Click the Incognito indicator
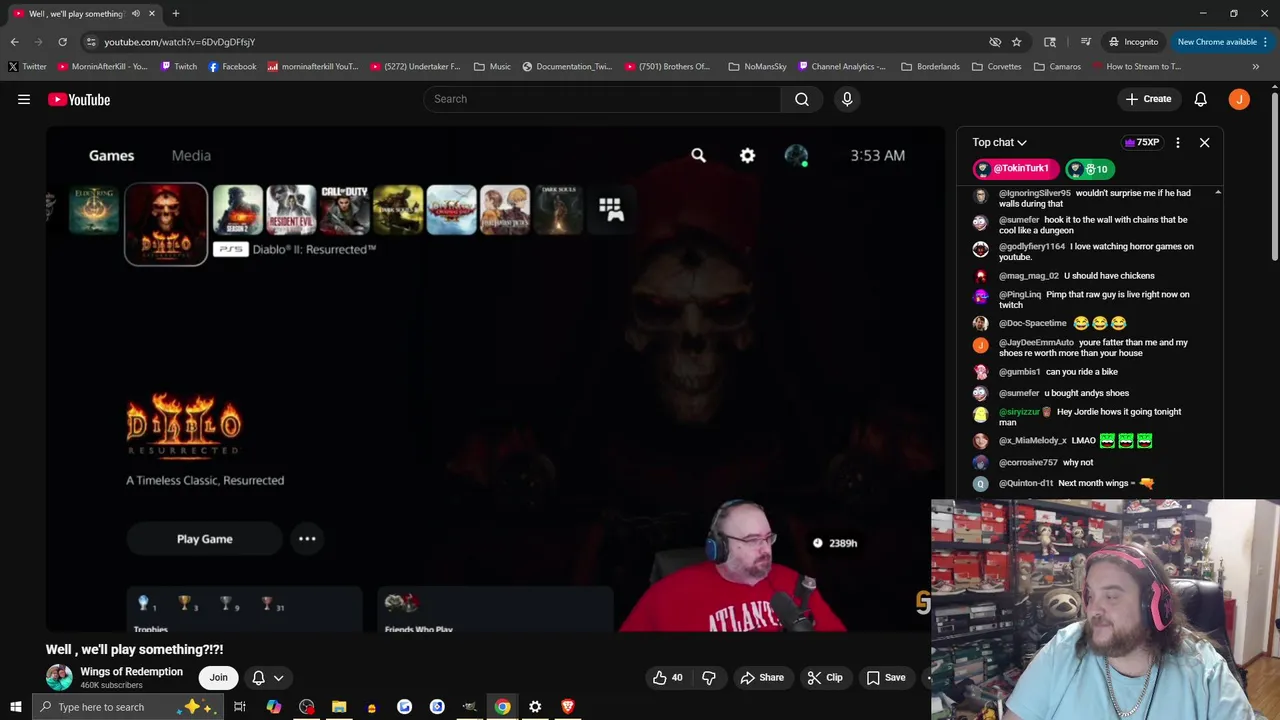1280x720 pixels. 1133,42
